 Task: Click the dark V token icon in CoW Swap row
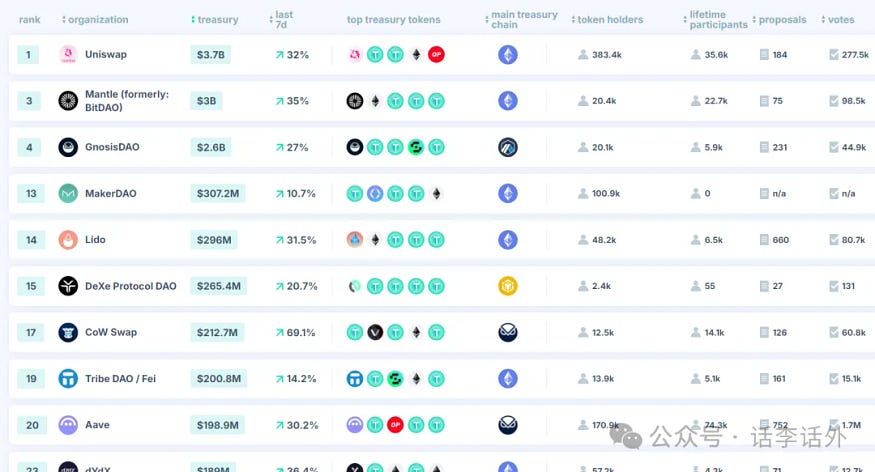point(375,333)
